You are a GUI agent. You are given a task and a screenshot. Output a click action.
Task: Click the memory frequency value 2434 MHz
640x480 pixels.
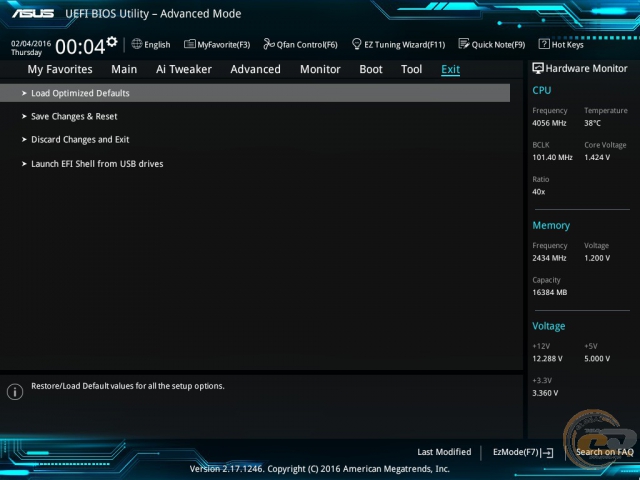[549, 258]
